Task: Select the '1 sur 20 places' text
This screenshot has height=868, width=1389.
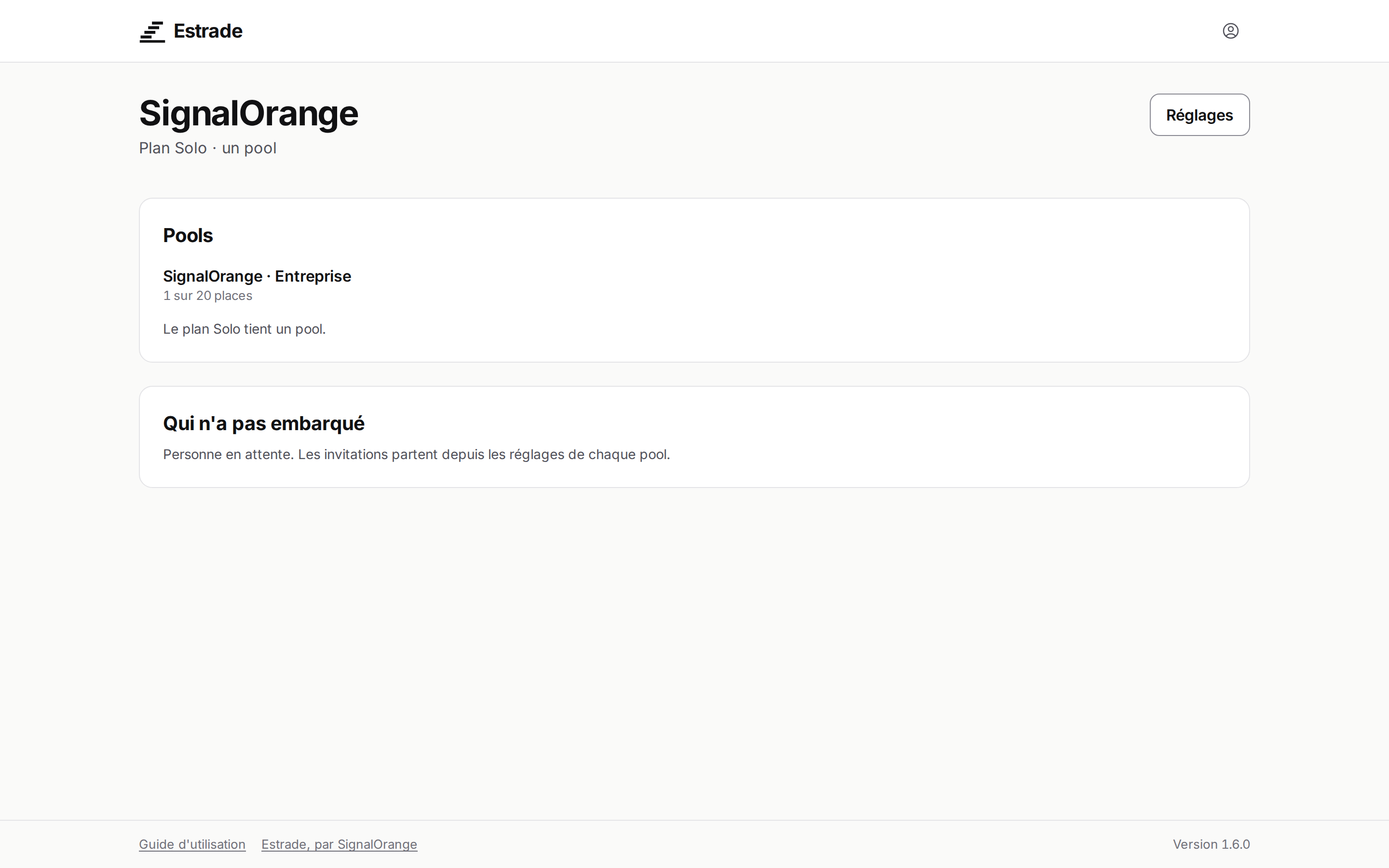Action: 208,296
